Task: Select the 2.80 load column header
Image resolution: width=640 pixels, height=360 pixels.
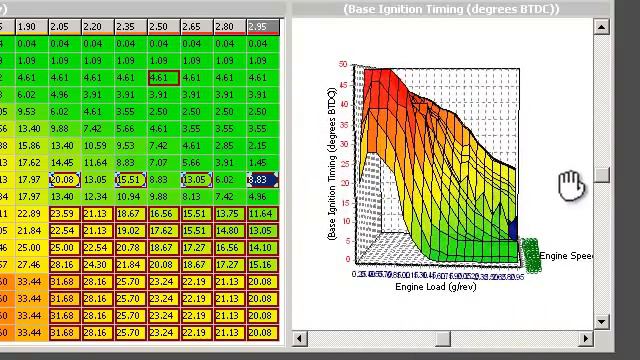Action: point(230,27)
